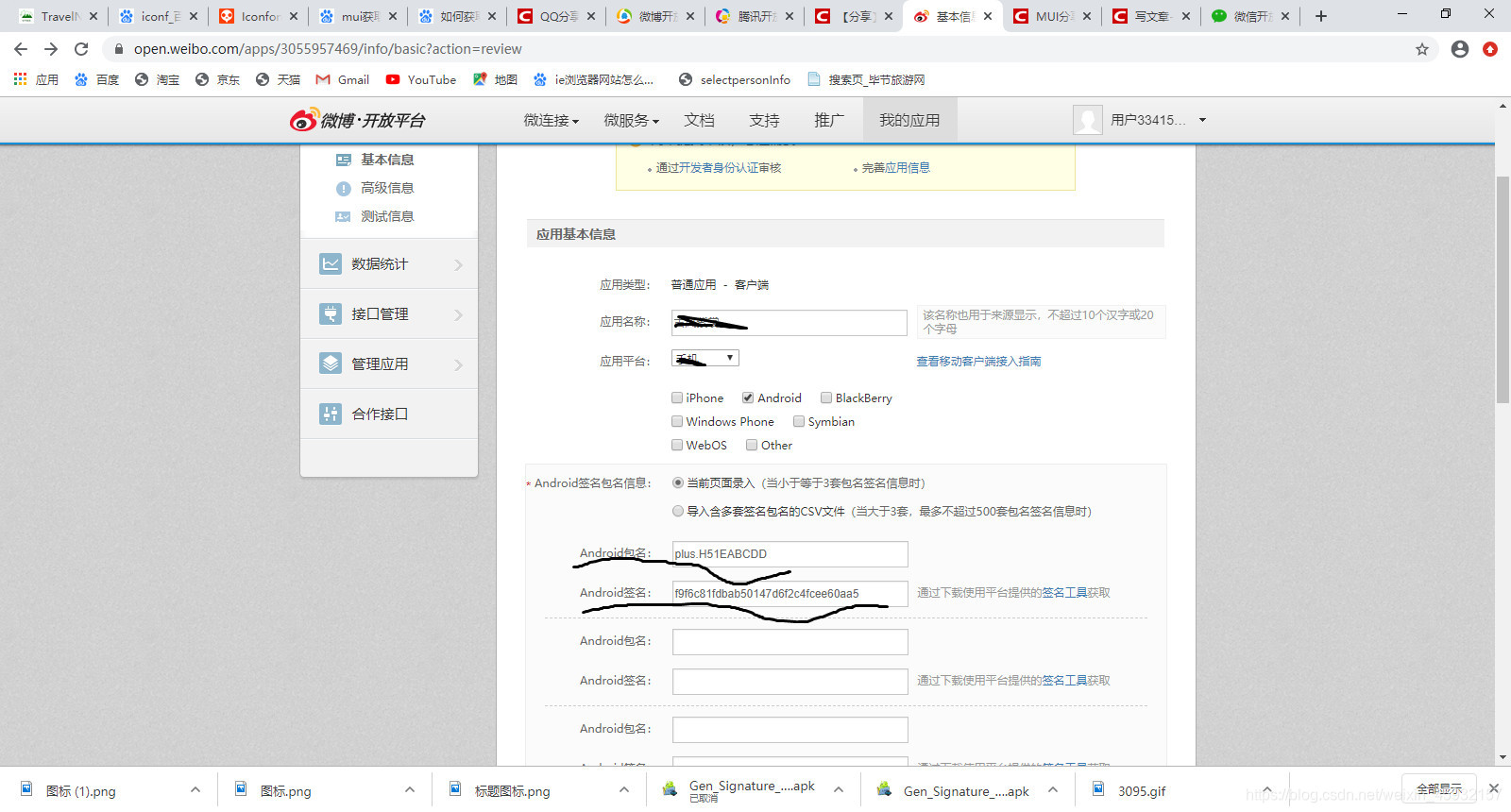Open 百度 bookmark
This screenshot has height=812, width=1511.
tap(96, 79)
